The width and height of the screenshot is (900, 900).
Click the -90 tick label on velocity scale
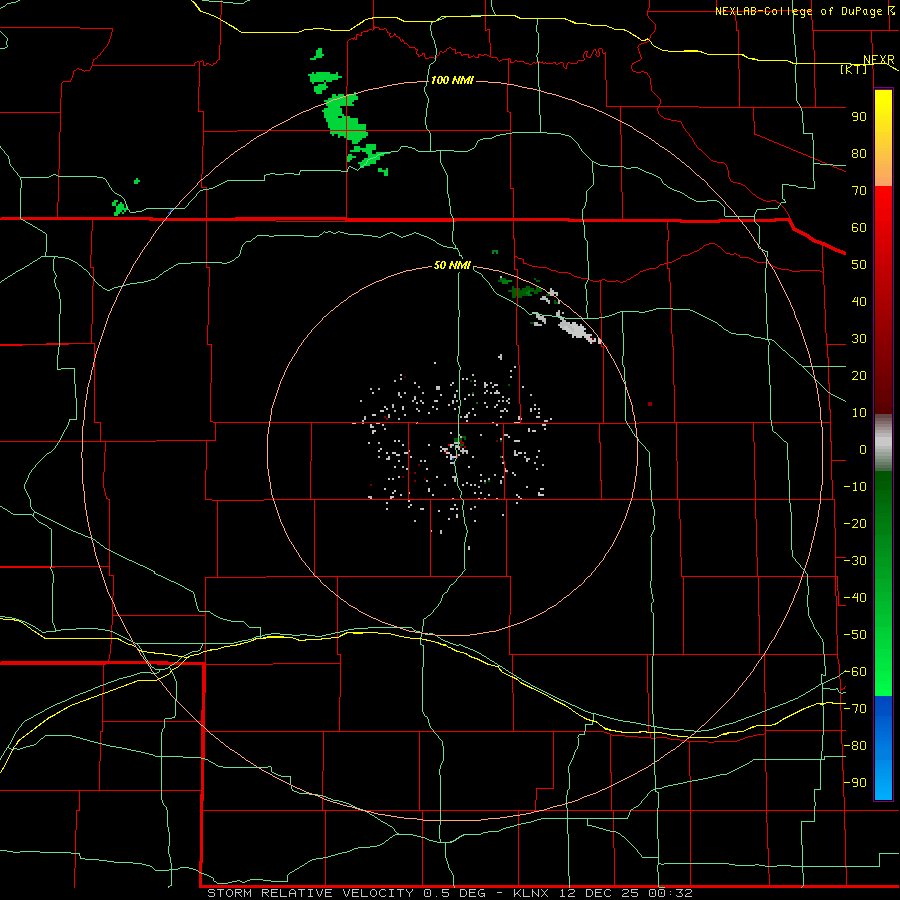855,783
